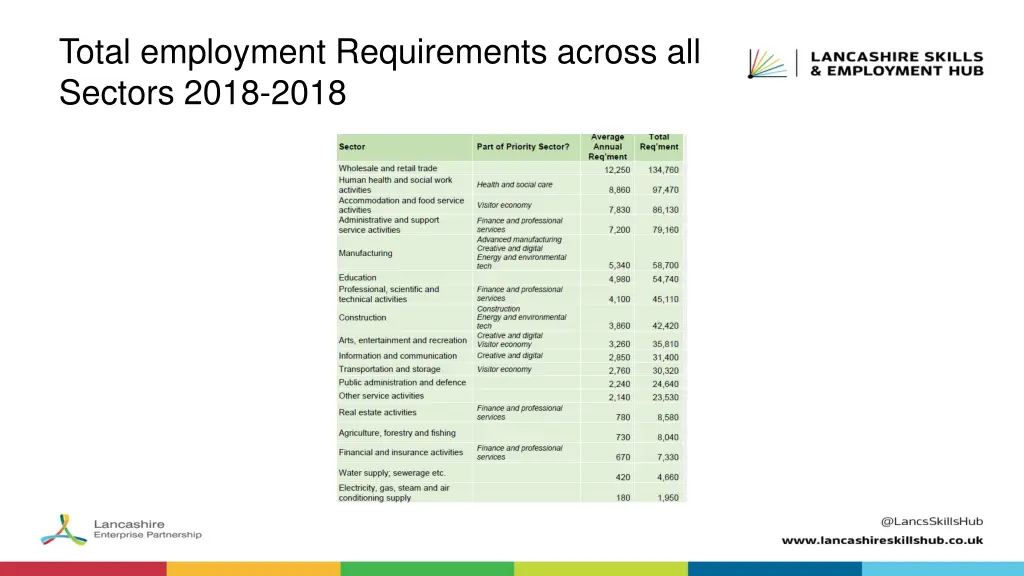Image resolution: width=1024 pixels, height=576 pixels.
Task: Click 'Health and social care' priority cell
Action: coord(515,185)
